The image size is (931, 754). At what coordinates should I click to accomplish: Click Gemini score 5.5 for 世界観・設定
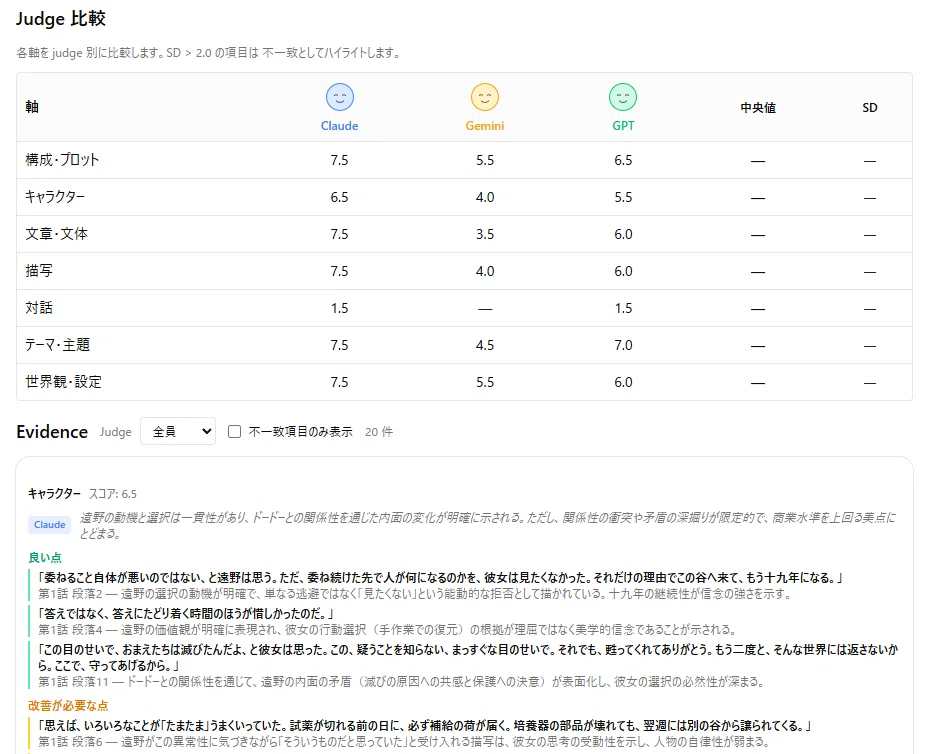[484, 382]
